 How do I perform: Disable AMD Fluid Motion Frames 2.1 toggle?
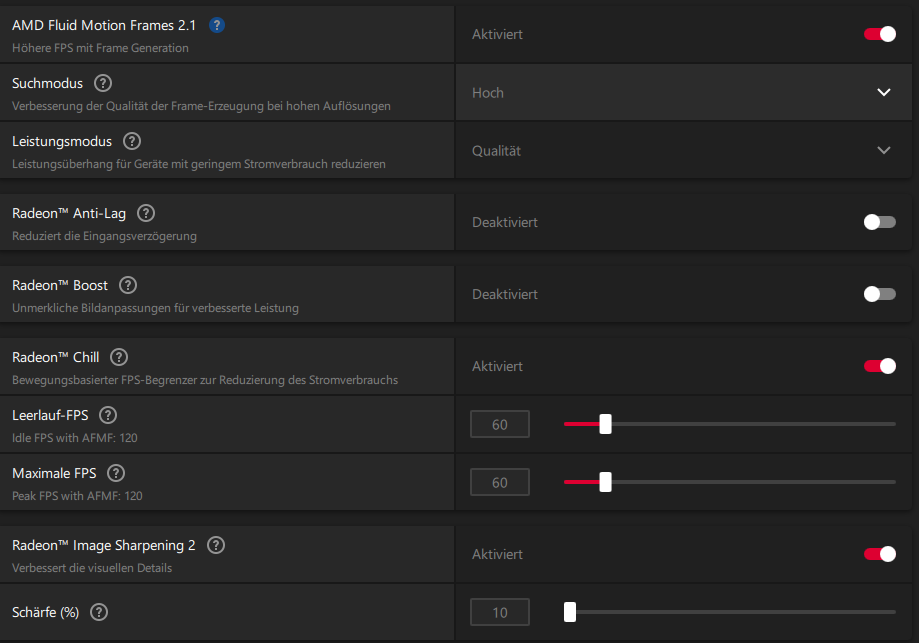[880, 34]
